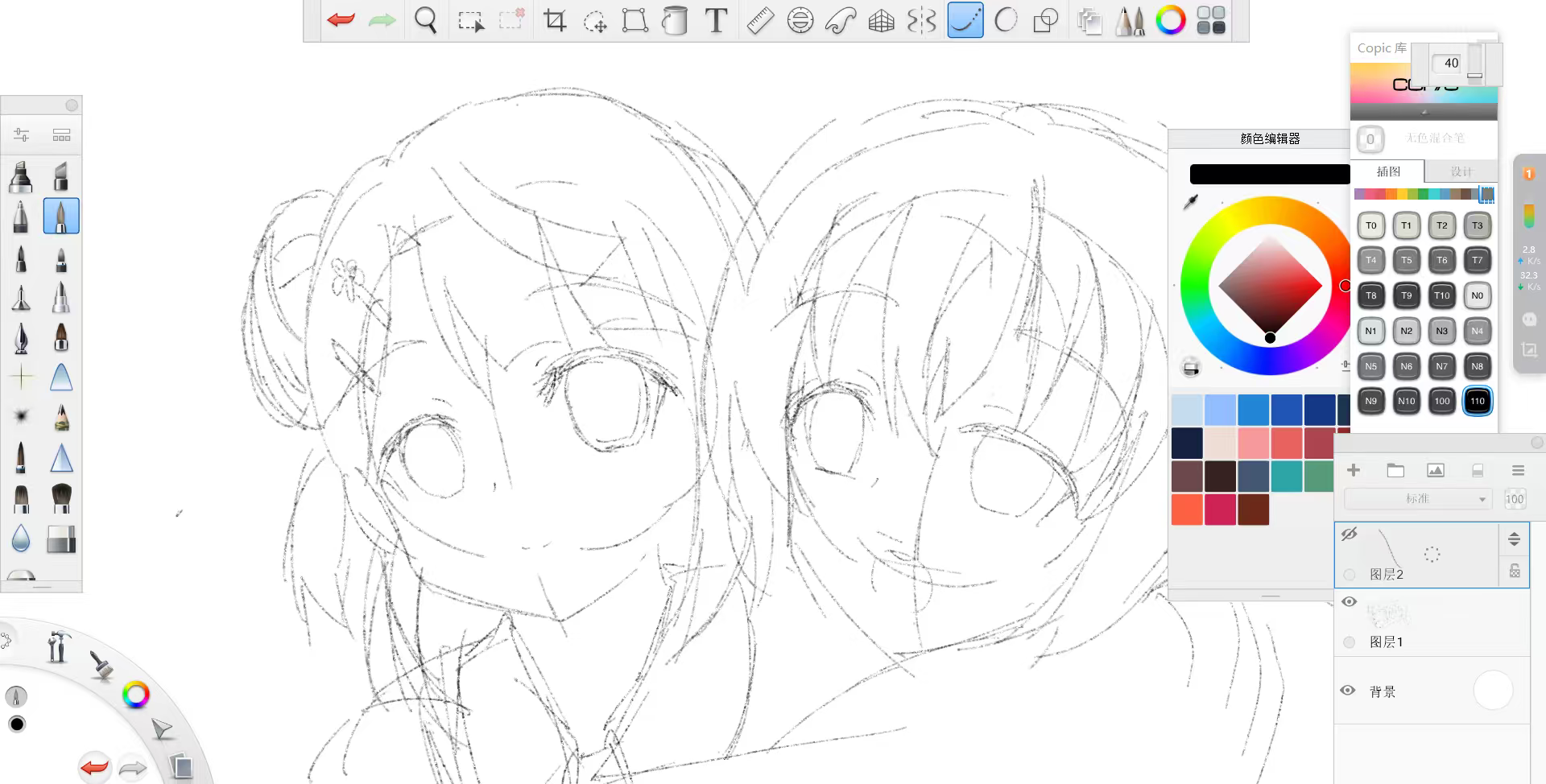Switch to the 设计 tab
1546x784 pixels.
click(1461, 171)
